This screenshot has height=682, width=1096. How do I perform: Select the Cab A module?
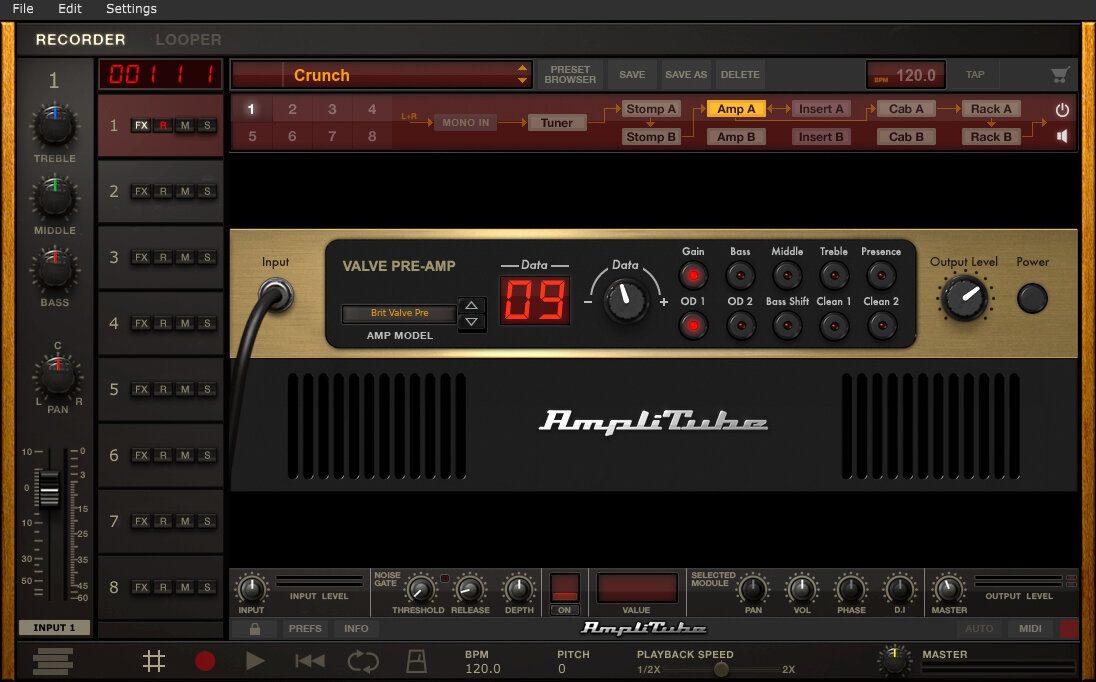906,109
